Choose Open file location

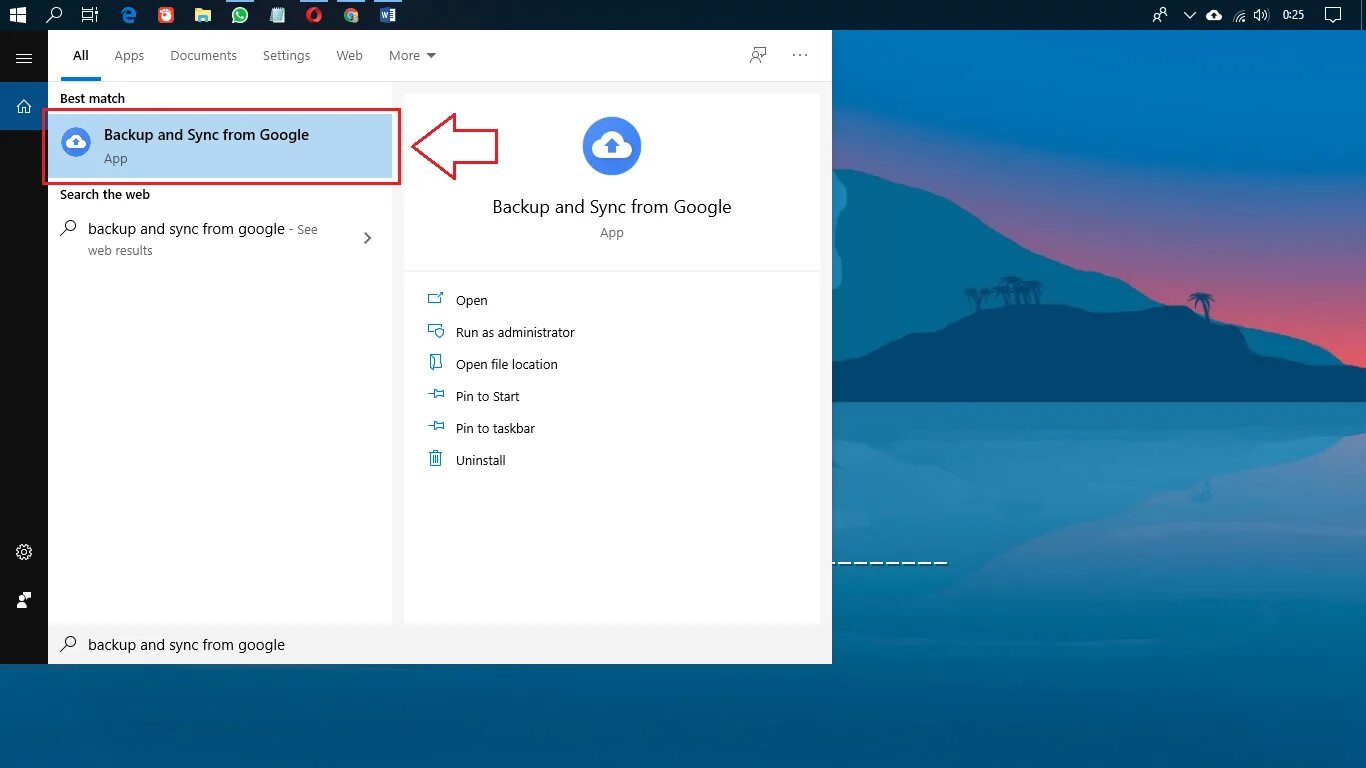coord(507,364)
